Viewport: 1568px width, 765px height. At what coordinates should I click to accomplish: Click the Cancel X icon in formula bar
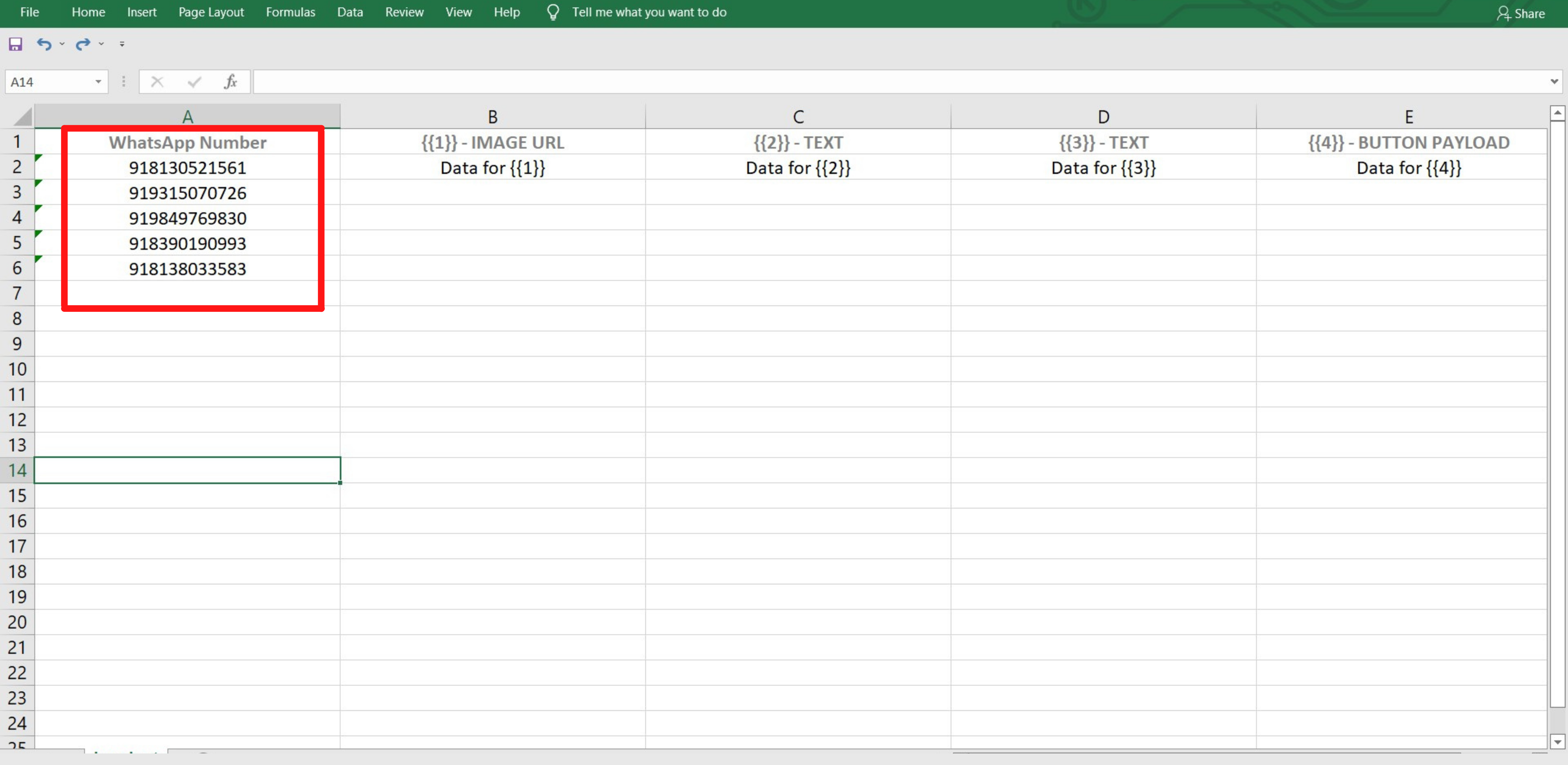point(157,82)
